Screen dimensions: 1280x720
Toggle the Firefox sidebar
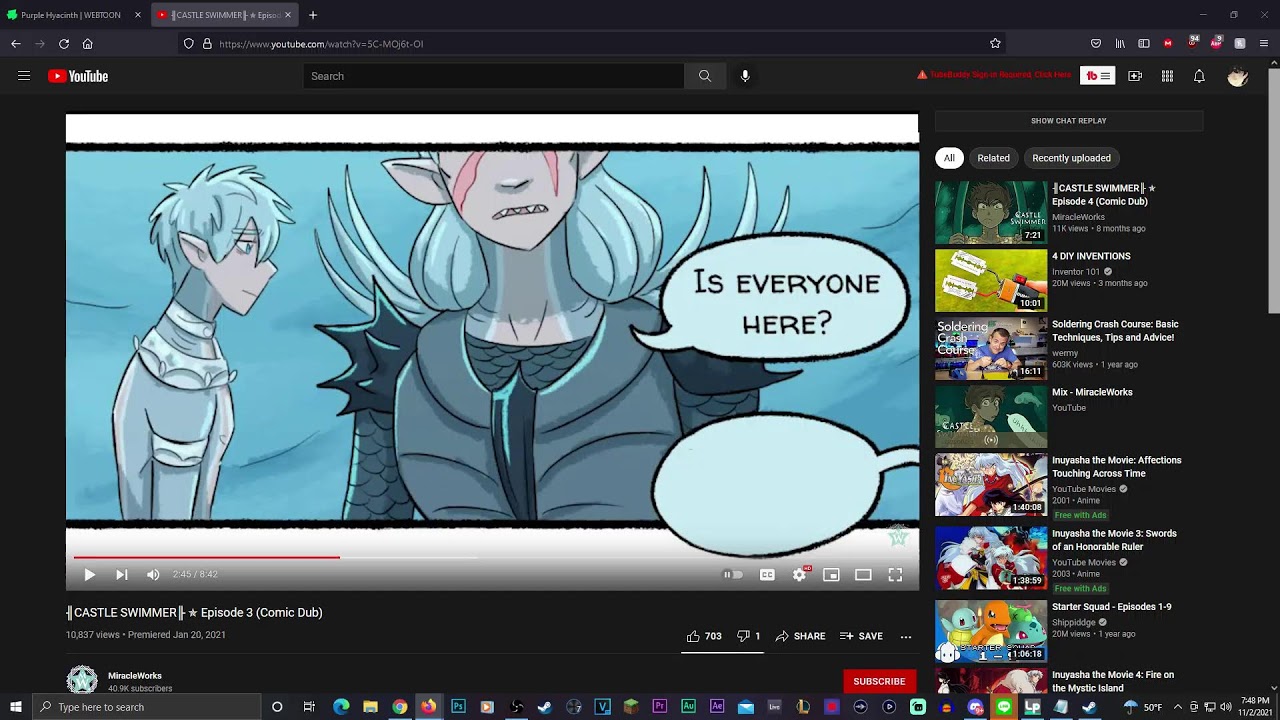coord(1144,44)
